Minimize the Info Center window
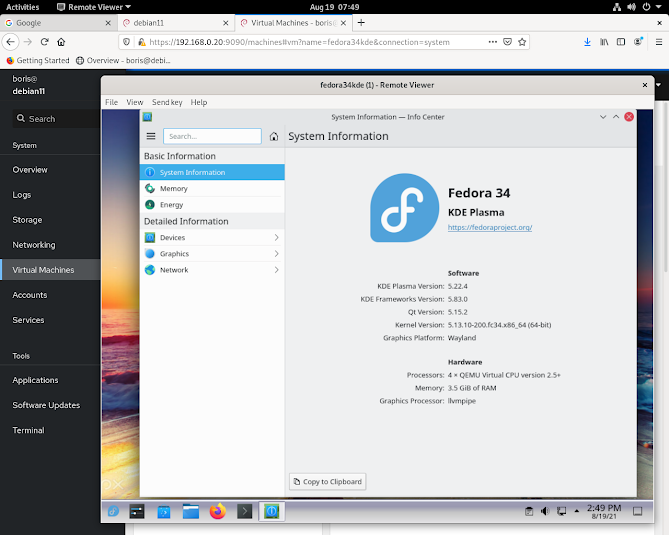 (x=603, y=117)
